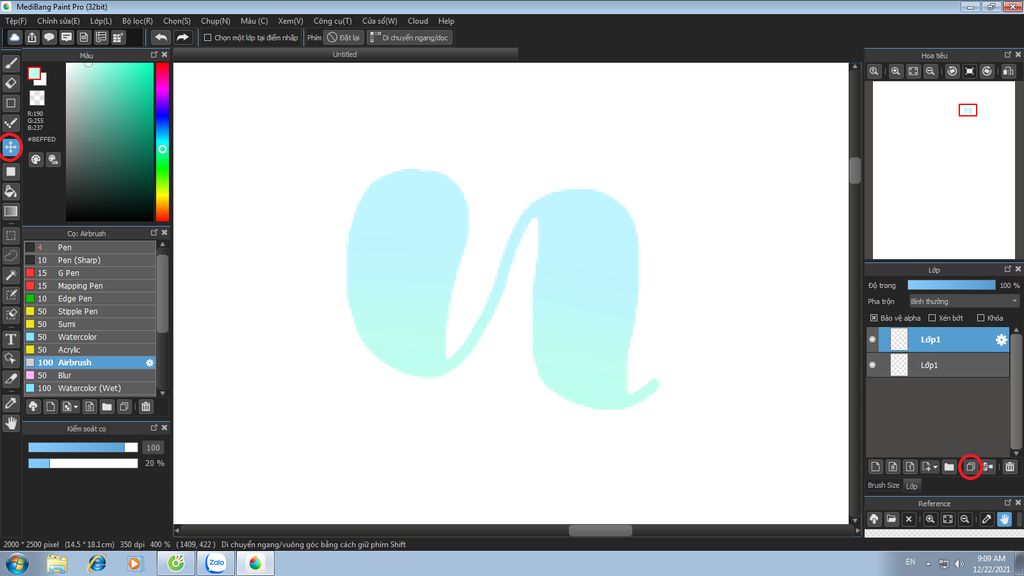
Task: Click the Redo arrow
Action: [182, 37]
